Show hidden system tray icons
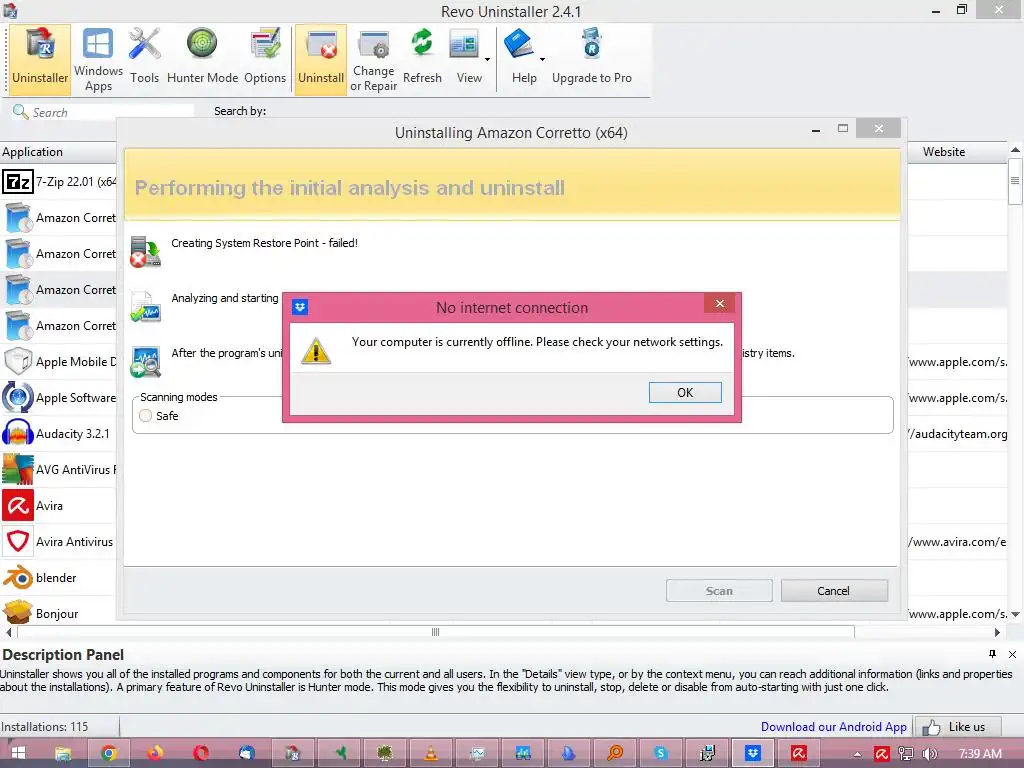This screenshot has height=768, width=1024. pos(857,754)
